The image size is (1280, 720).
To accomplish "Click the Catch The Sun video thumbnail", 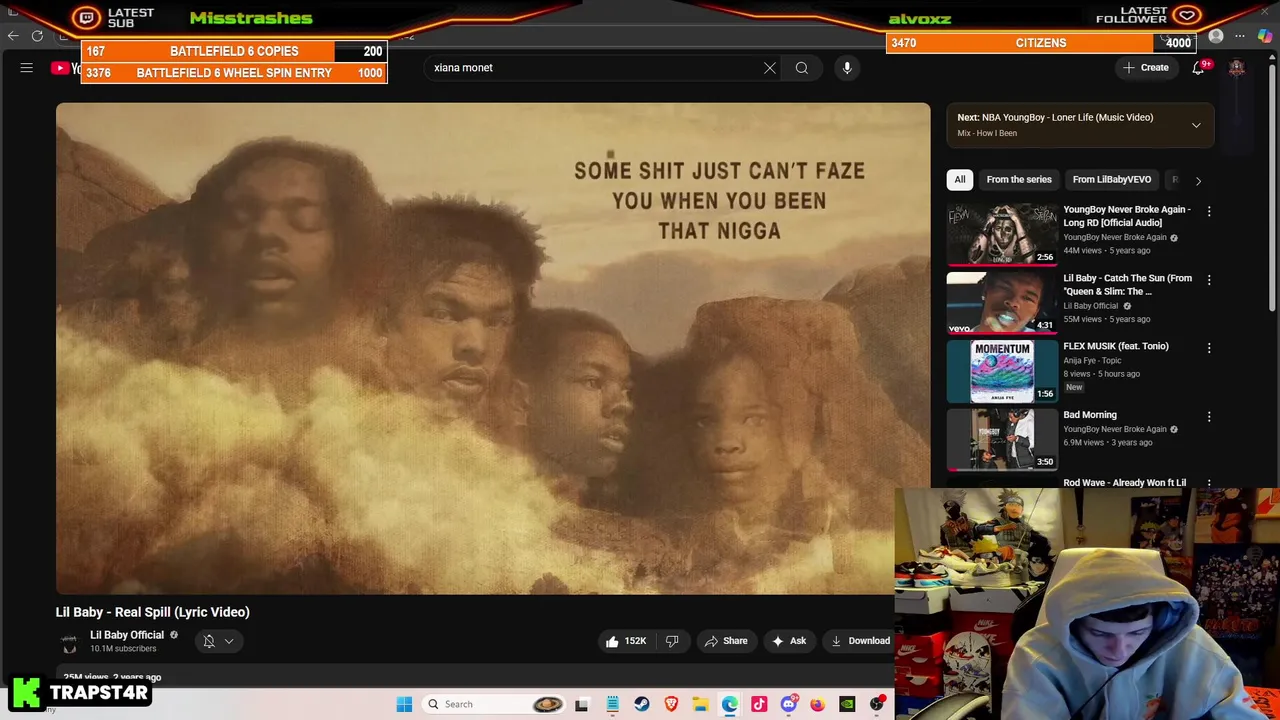I will point(1002,303).
